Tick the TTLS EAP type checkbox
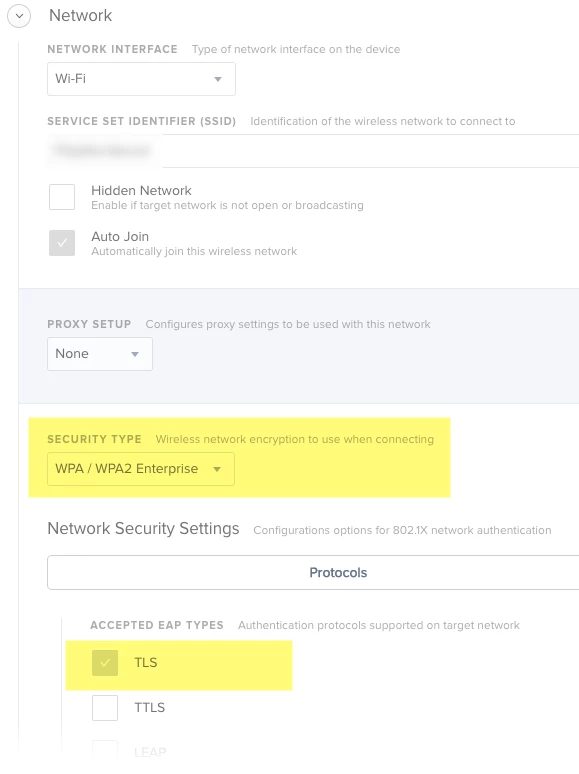This screenshot has width=579, height=774. click(105, 708)
